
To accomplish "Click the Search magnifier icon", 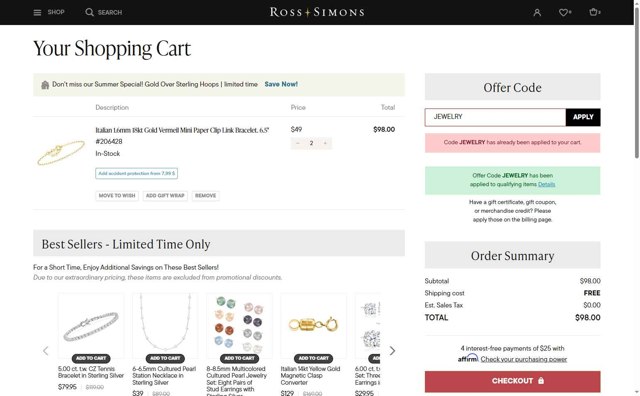I will click(x=89, y=12).
